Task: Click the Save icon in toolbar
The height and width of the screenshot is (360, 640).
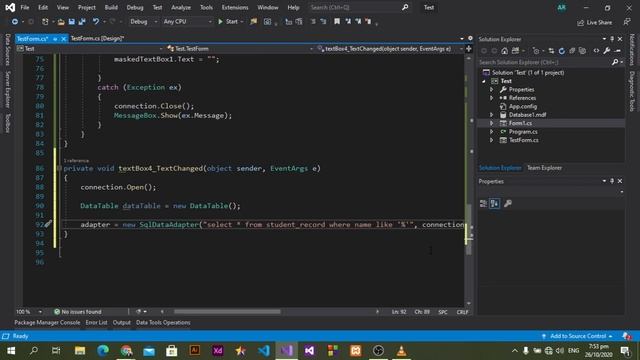Action: 71,22
